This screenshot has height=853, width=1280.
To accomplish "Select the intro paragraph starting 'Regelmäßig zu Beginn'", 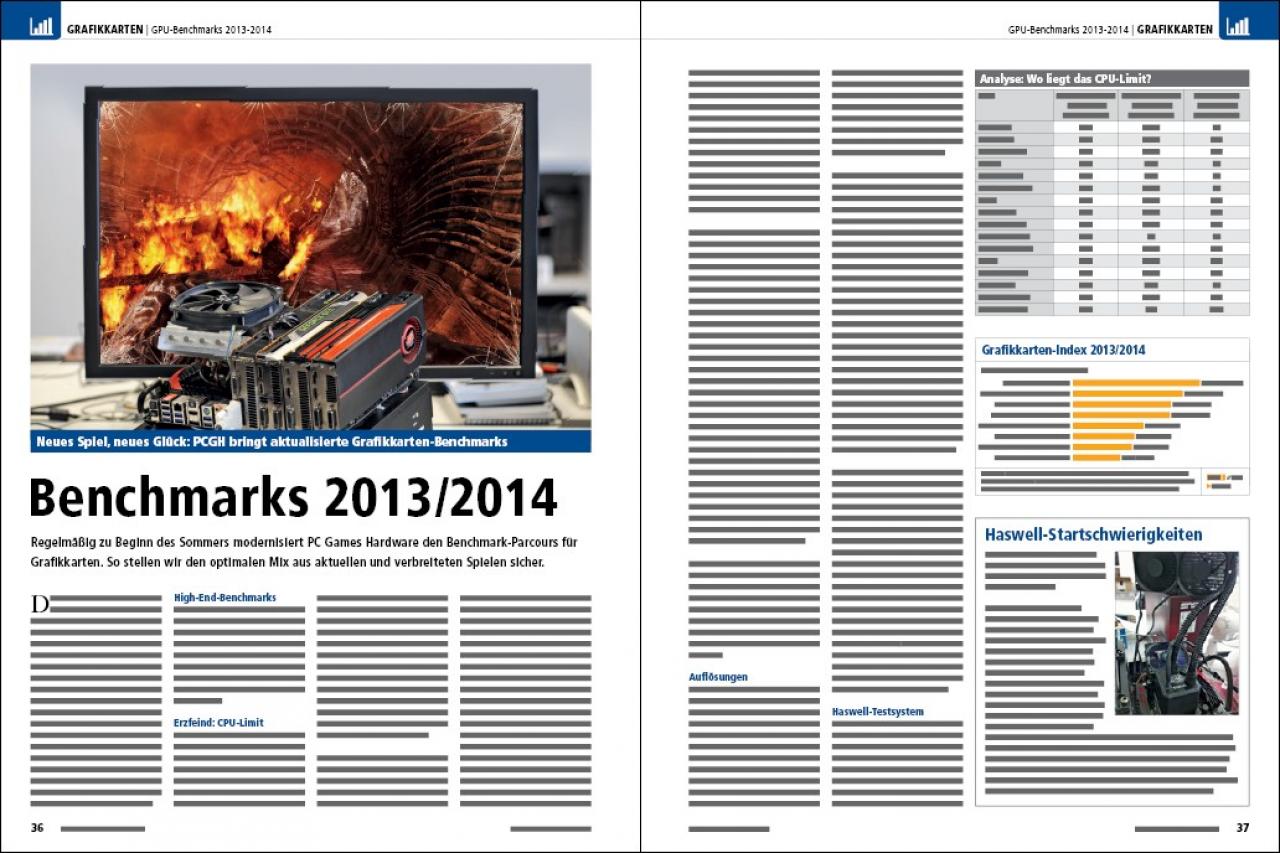I will coord(306,552).
